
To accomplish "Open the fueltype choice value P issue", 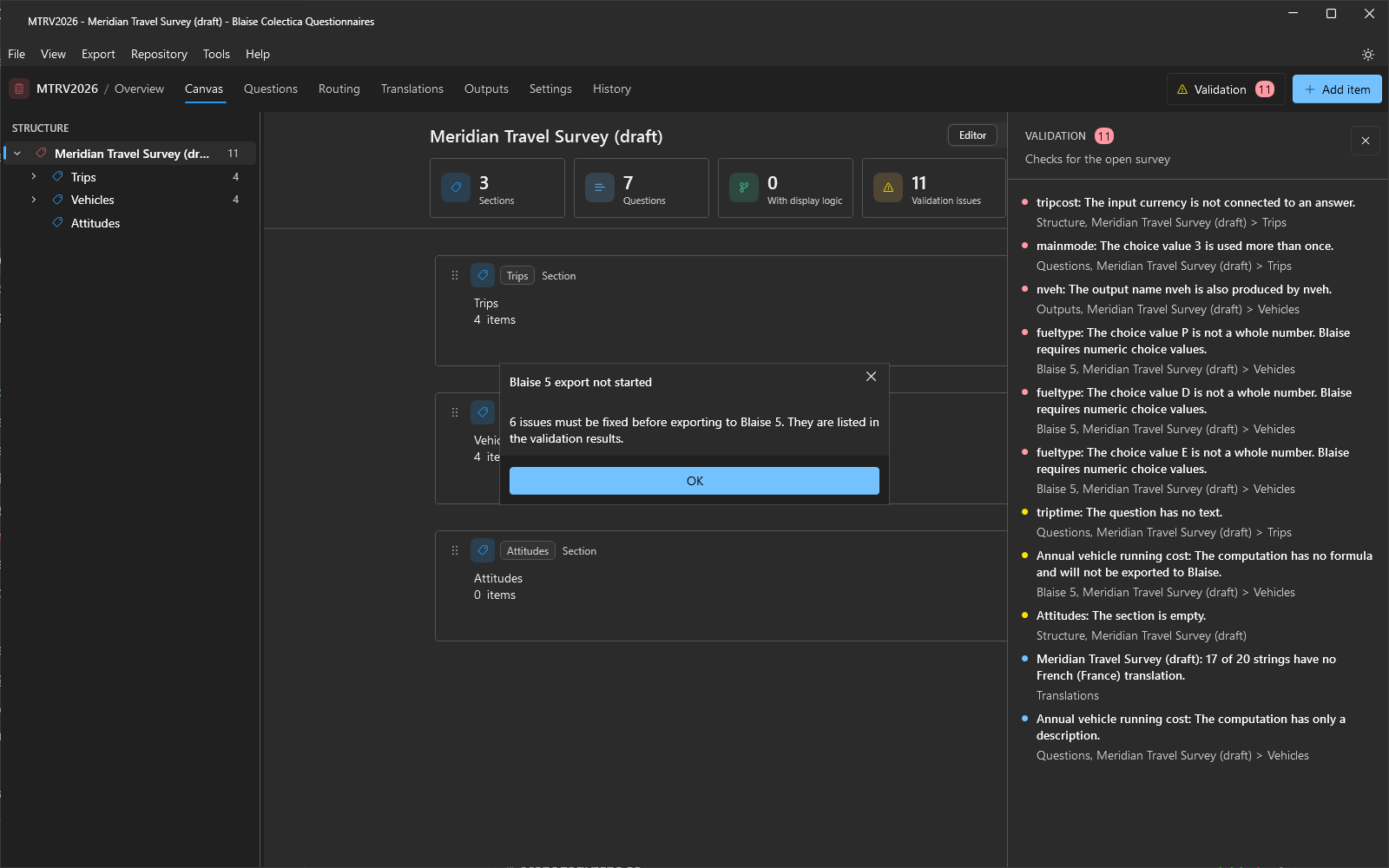I will coord(1198,351).
